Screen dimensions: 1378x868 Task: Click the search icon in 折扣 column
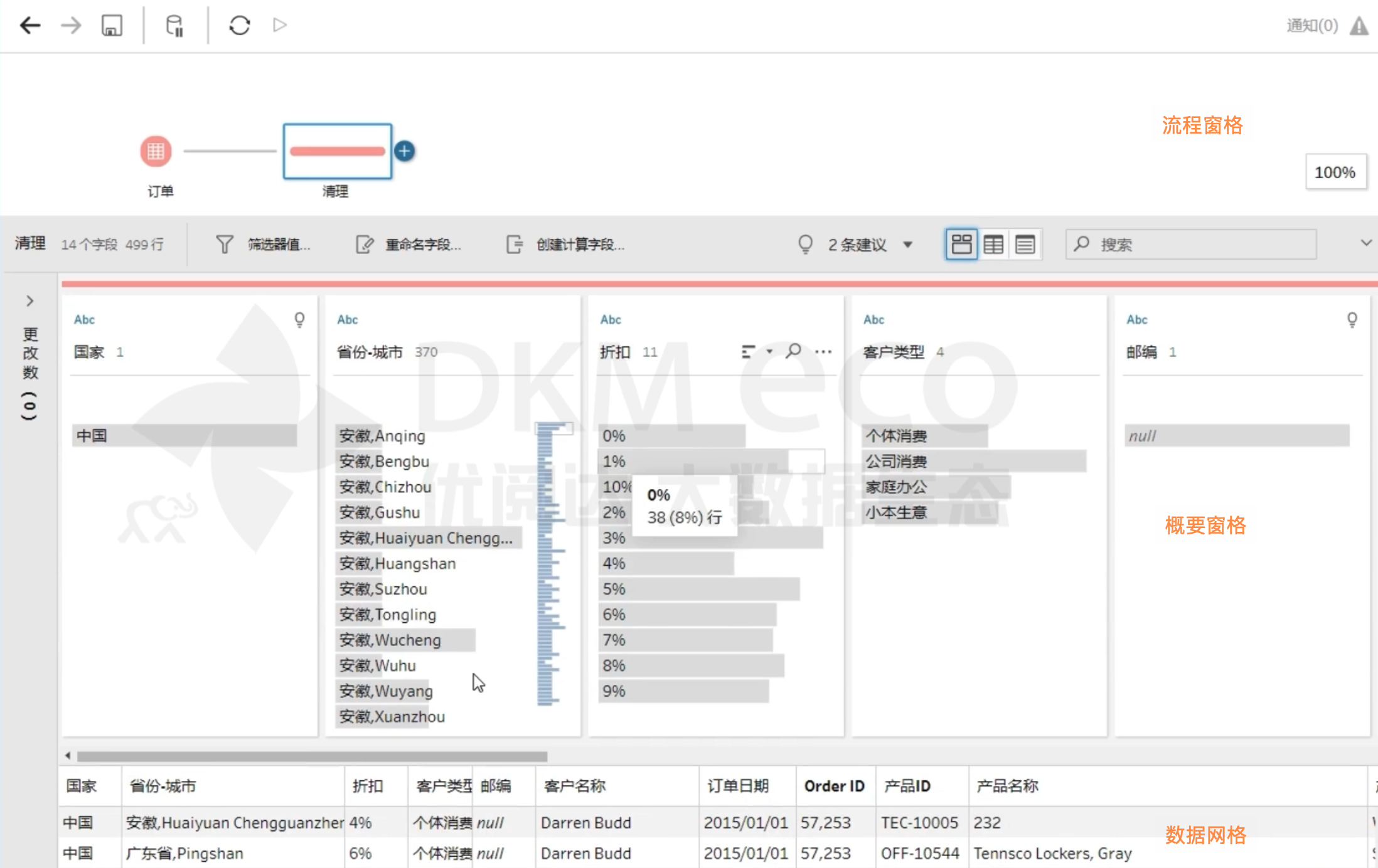(793, 351)
